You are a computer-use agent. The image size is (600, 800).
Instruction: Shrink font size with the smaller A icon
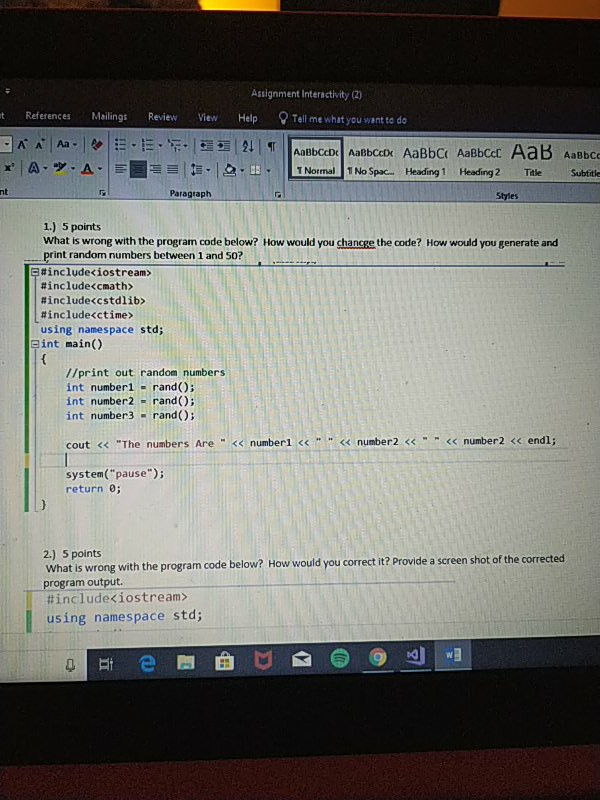(x=39, y=144)
